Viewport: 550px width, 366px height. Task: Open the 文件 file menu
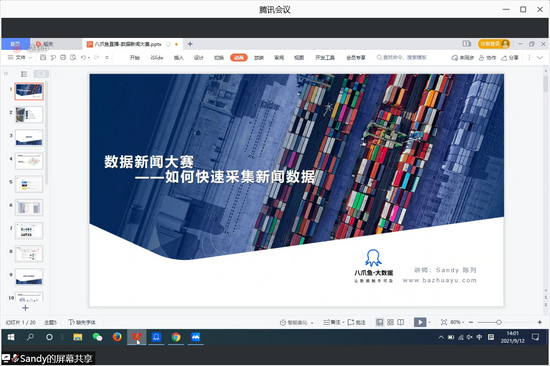(x=17, y=57)
